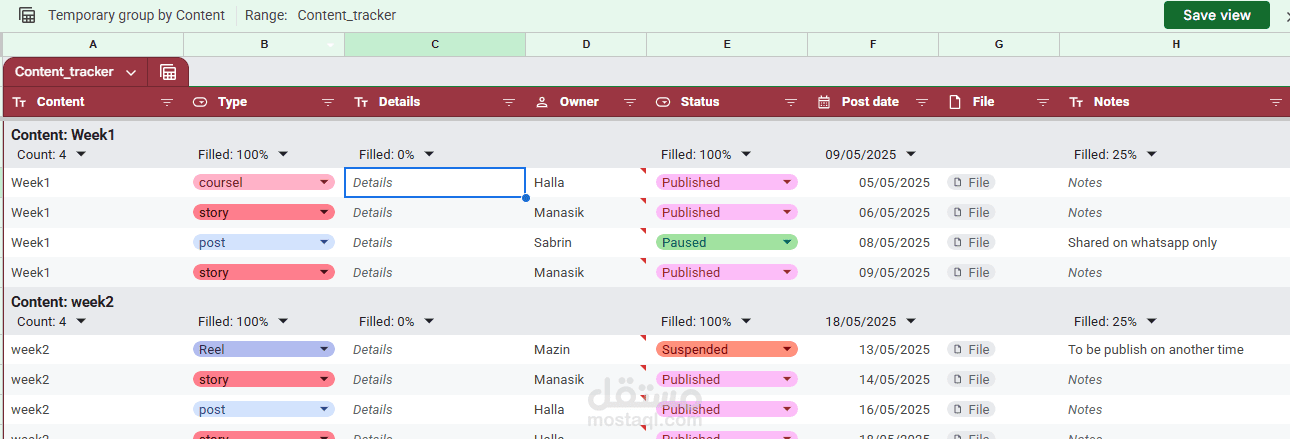Click the File chip dated 08/05/2025

point(971,242)
